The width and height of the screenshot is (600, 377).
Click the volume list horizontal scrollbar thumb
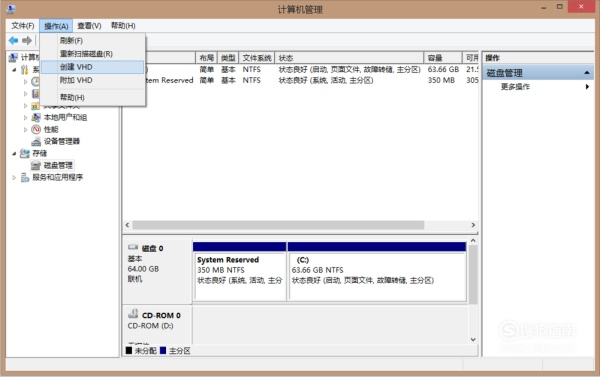[x=278, y=225]
